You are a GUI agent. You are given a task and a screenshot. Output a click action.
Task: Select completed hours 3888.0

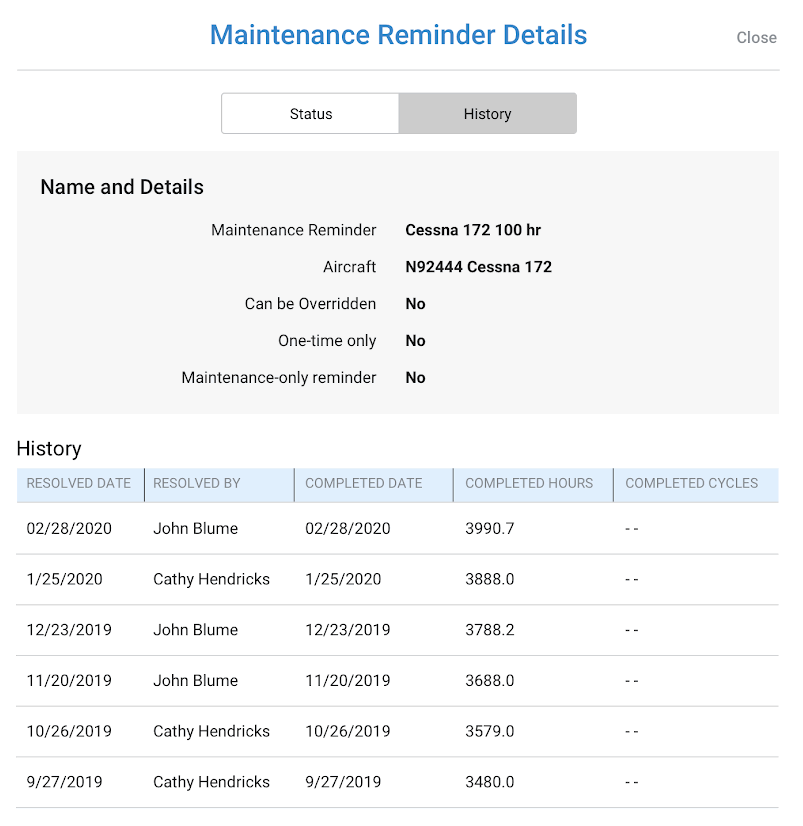pos(489,579)
